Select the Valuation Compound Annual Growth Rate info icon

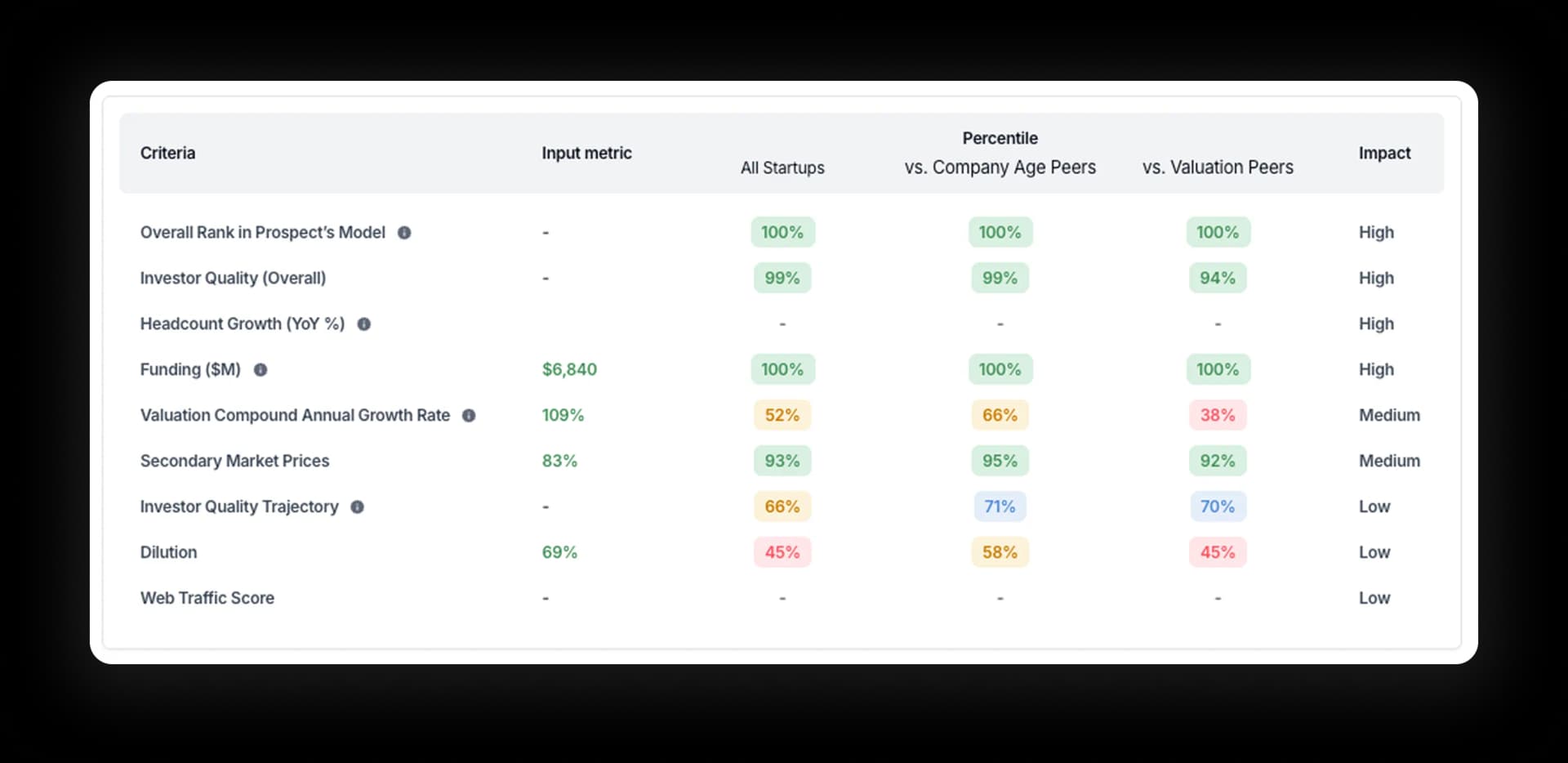click(469, 415)
